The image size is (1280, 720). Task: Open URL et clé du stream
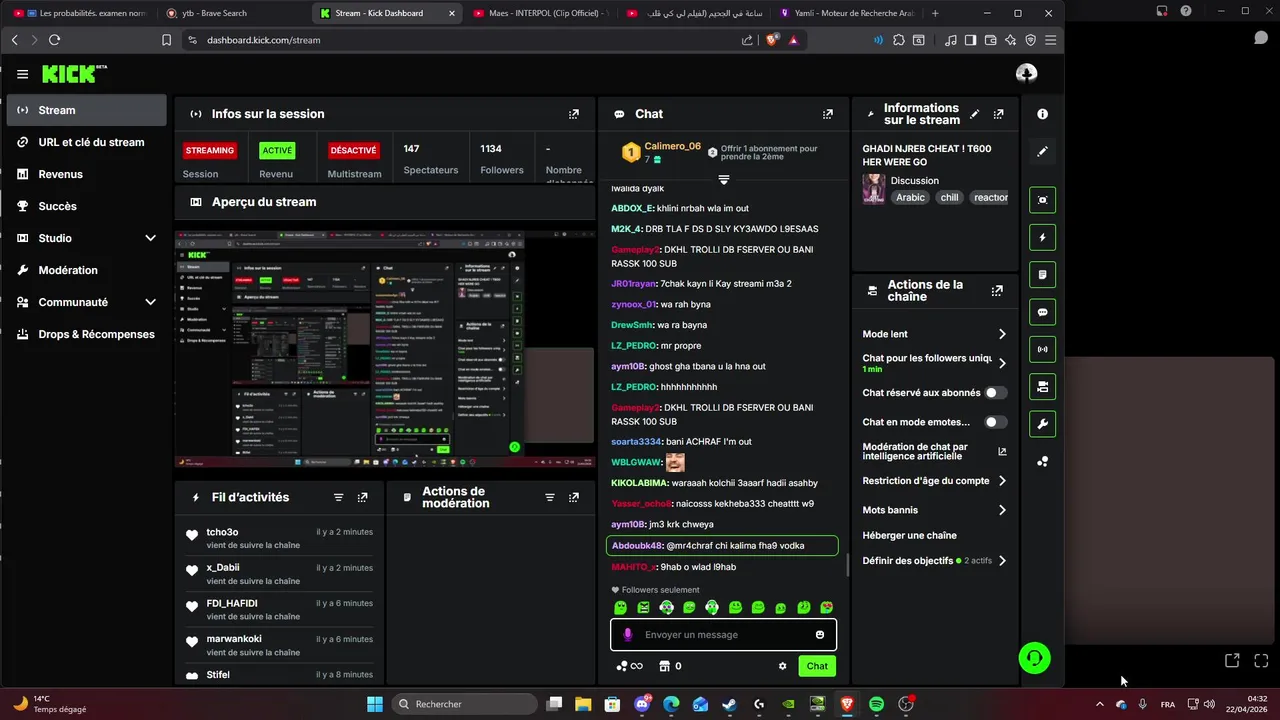pyautogui.click(x=86, y=142)
